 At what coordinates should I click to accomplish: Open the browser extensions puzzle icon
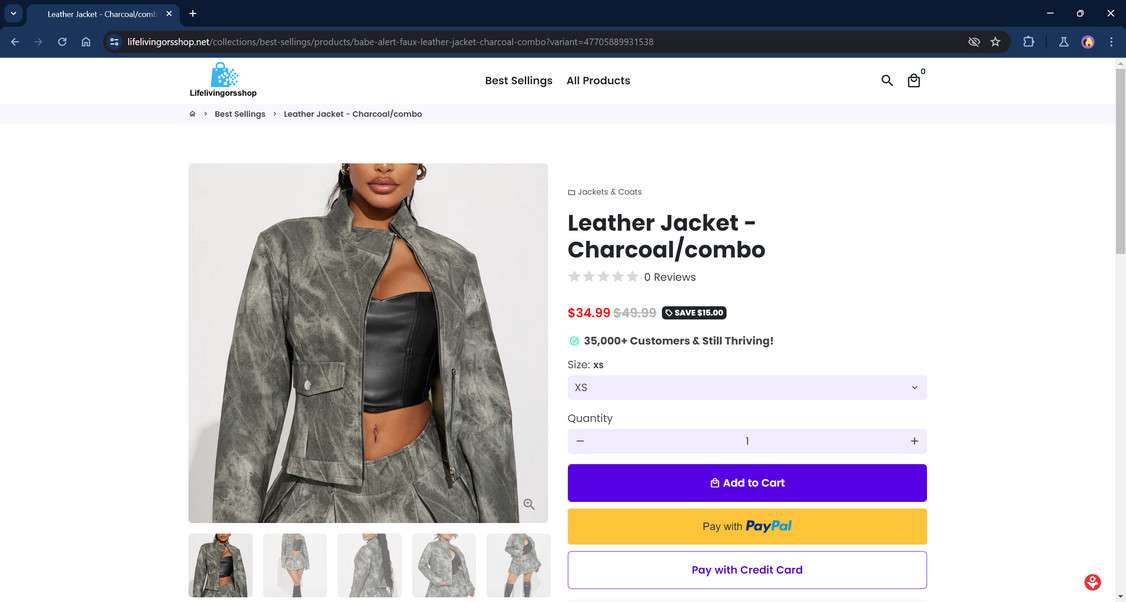(x=1028, y=42)
